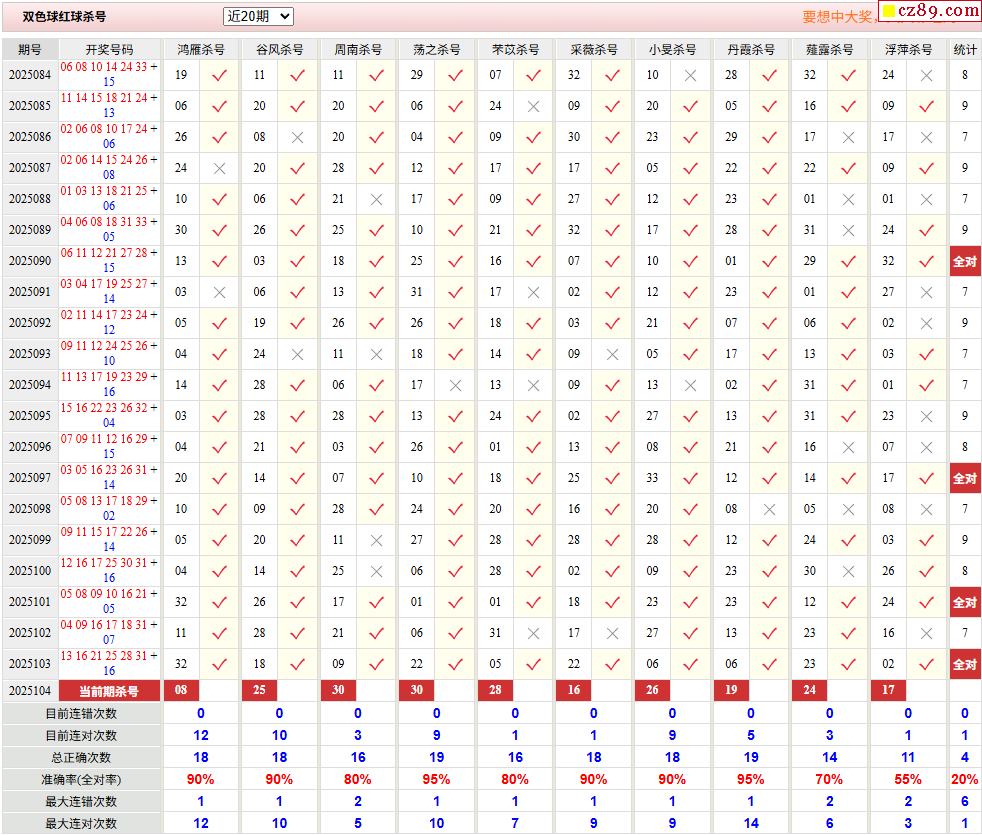Click the cross mark for 小旻杀号 in row 2025084
This screenshot has width=982, height=835.
pos(690,75)
